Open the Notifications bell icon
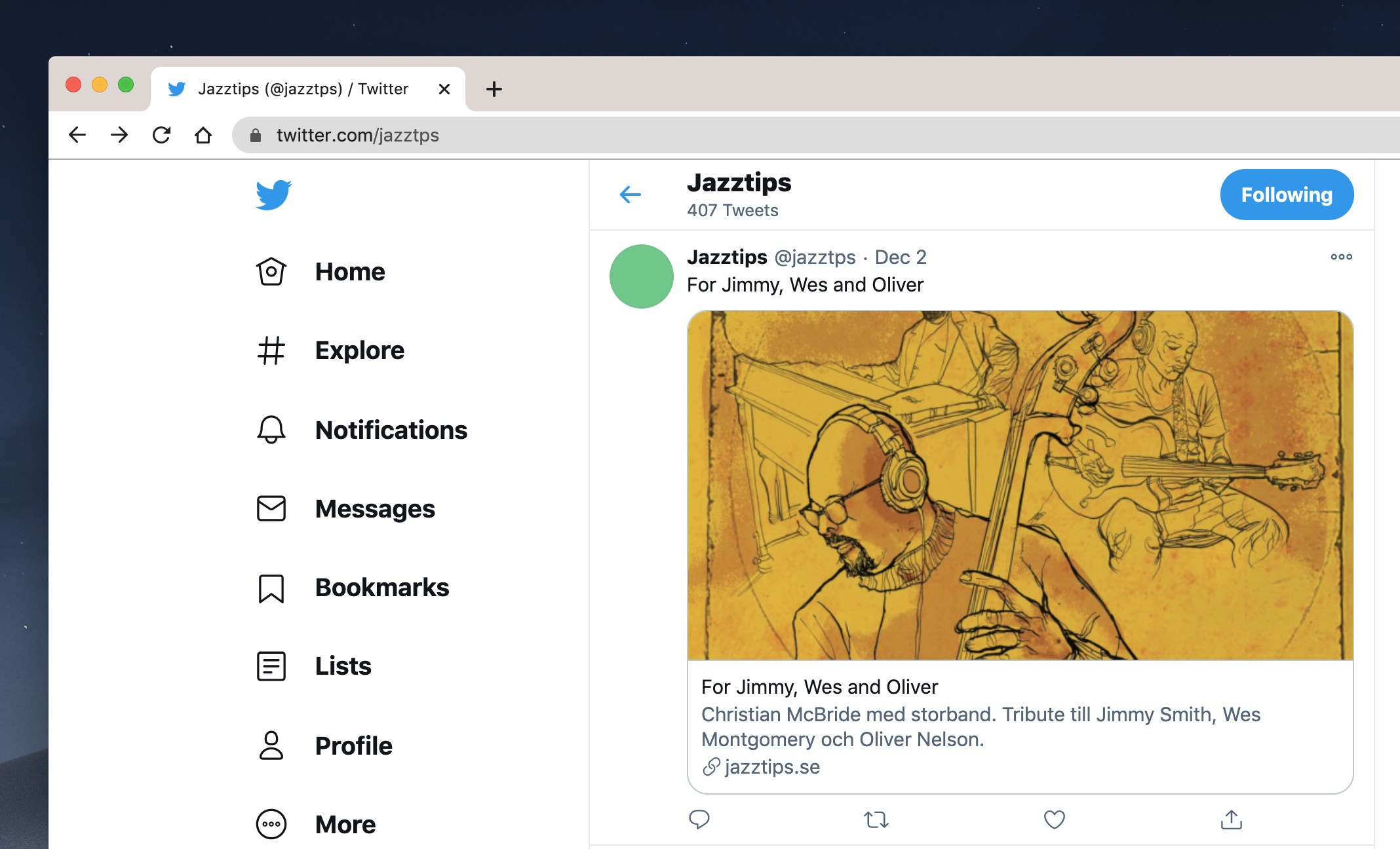Screen dimensions: 1400x849 (271, 430)
